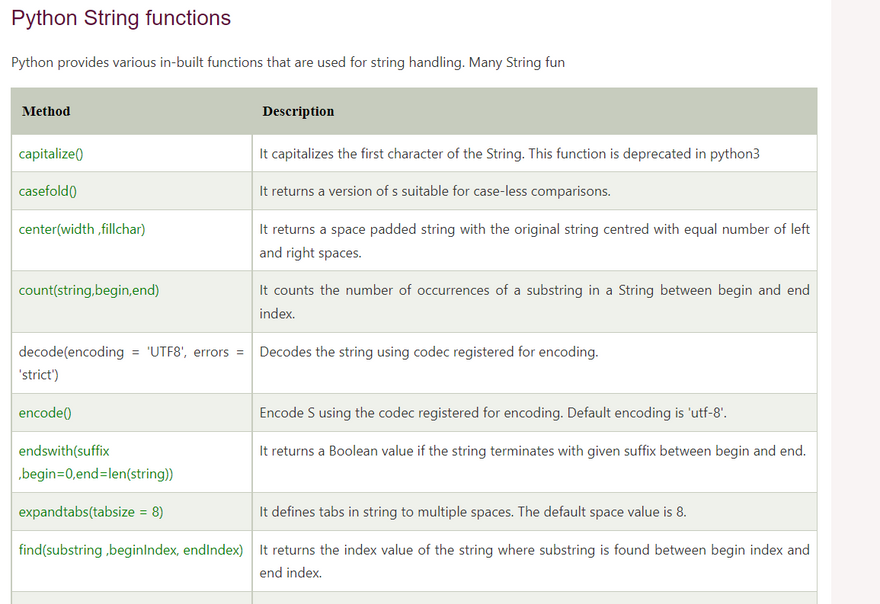Click the "Decodes the string using codec" description
The image size is (880, 604).
428,352
